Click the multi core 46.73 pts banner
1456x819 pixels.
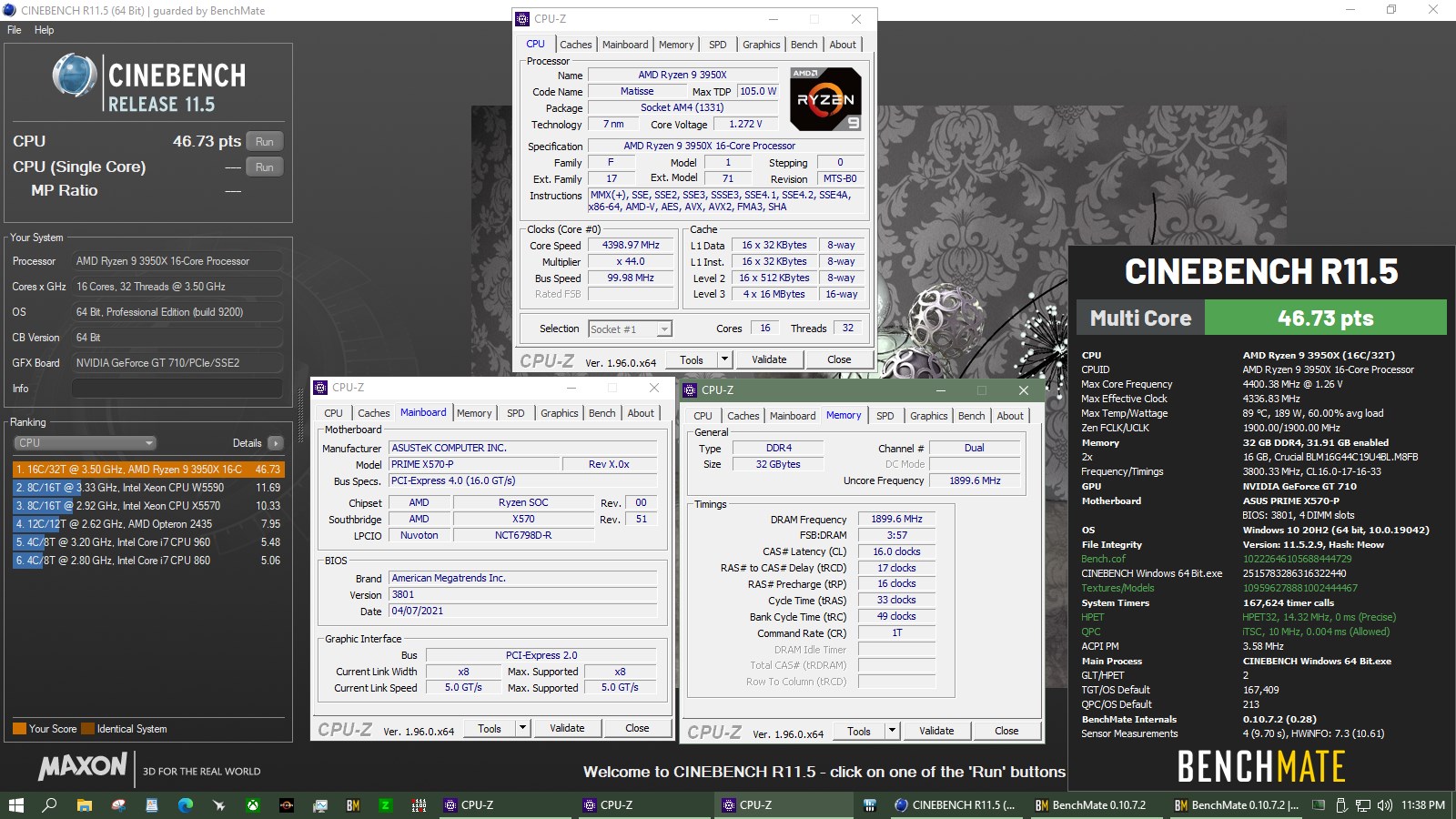tap(1325, 318)
